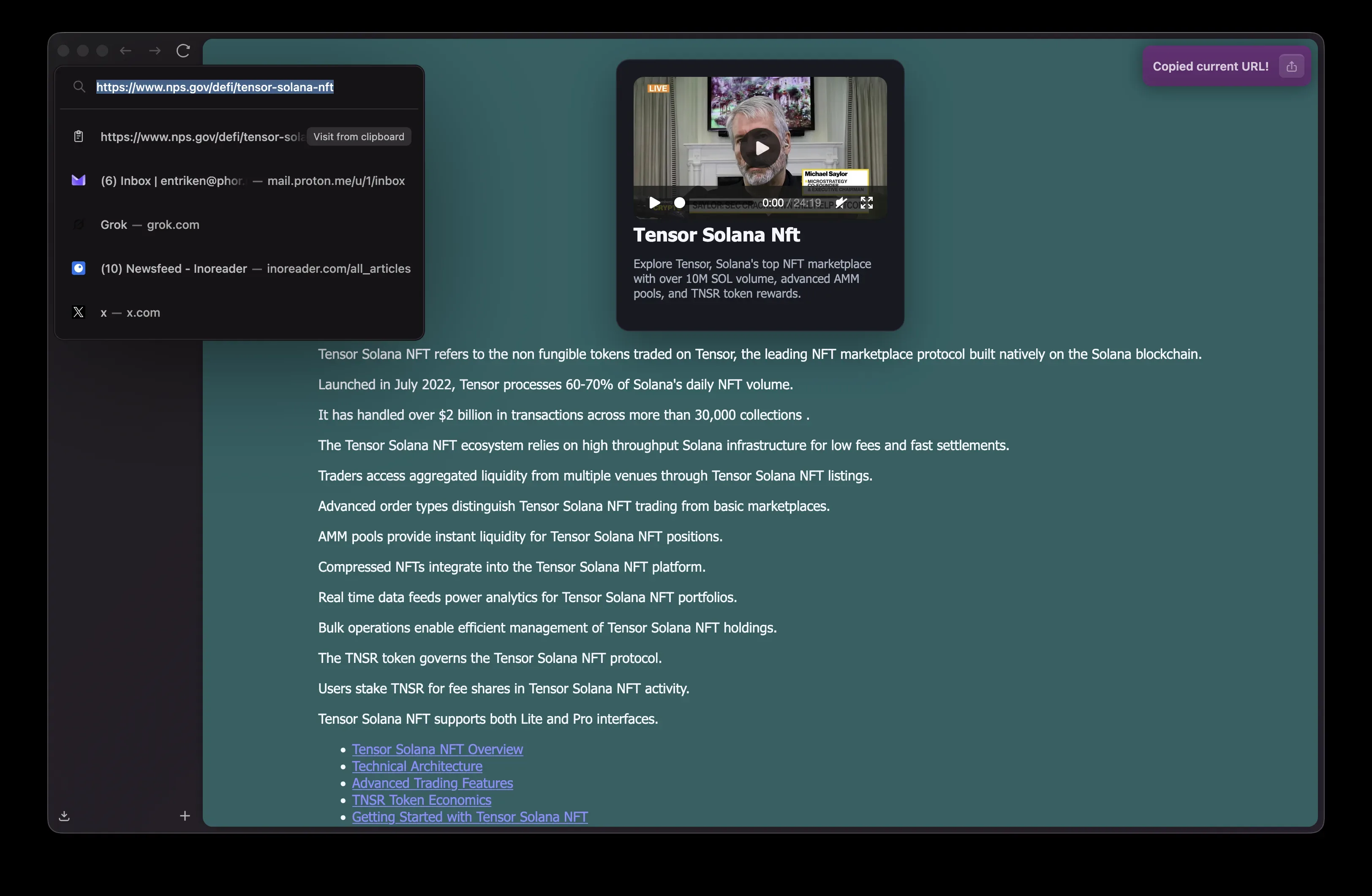Play video with the large center play button

(x=760, y=148)
